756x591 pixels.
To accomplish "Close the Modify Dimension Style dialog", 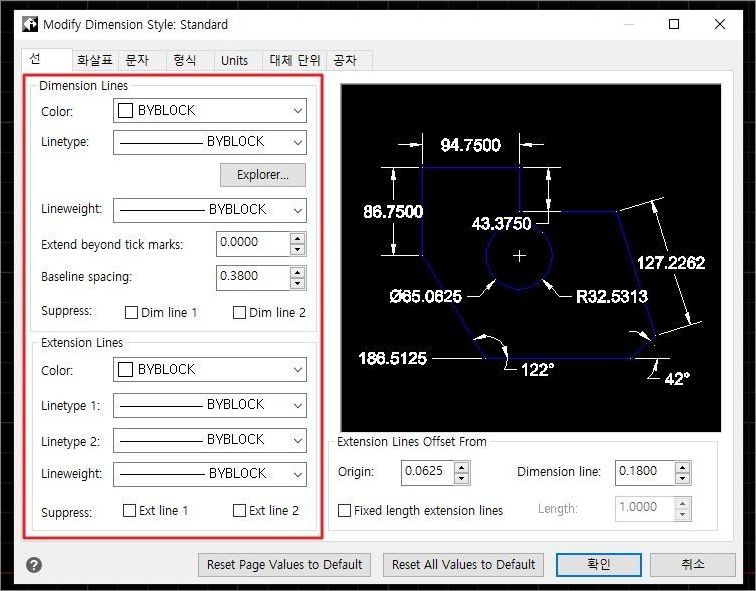I will point(719,24).
